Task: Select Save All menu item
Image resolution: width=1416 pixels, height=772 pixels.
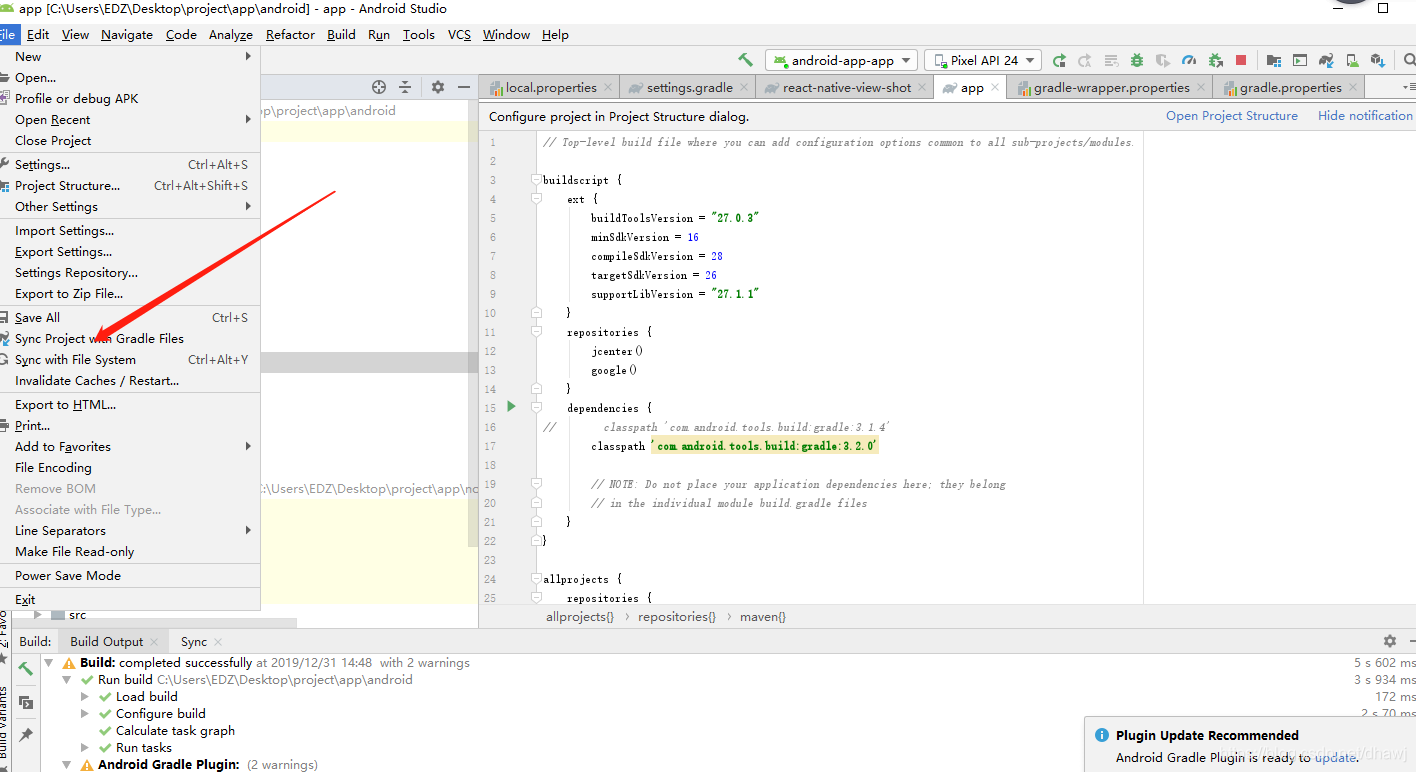Action: coord(130,318)
